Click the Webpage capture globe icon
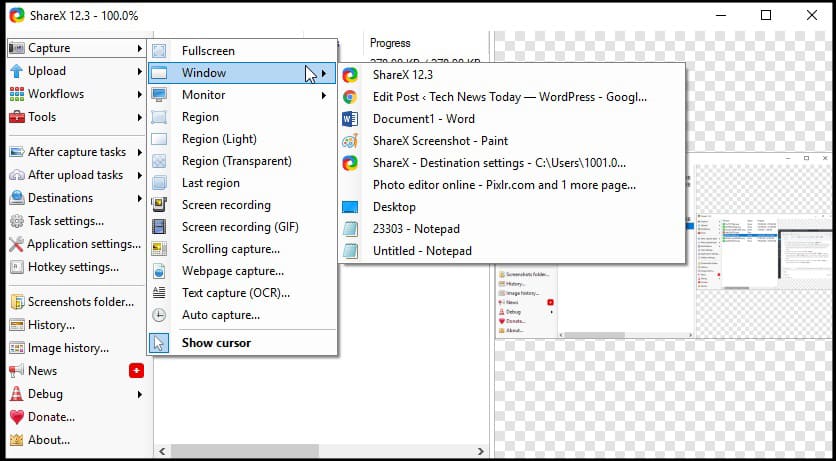Screen dimensions: 836x461 point(159,271)
